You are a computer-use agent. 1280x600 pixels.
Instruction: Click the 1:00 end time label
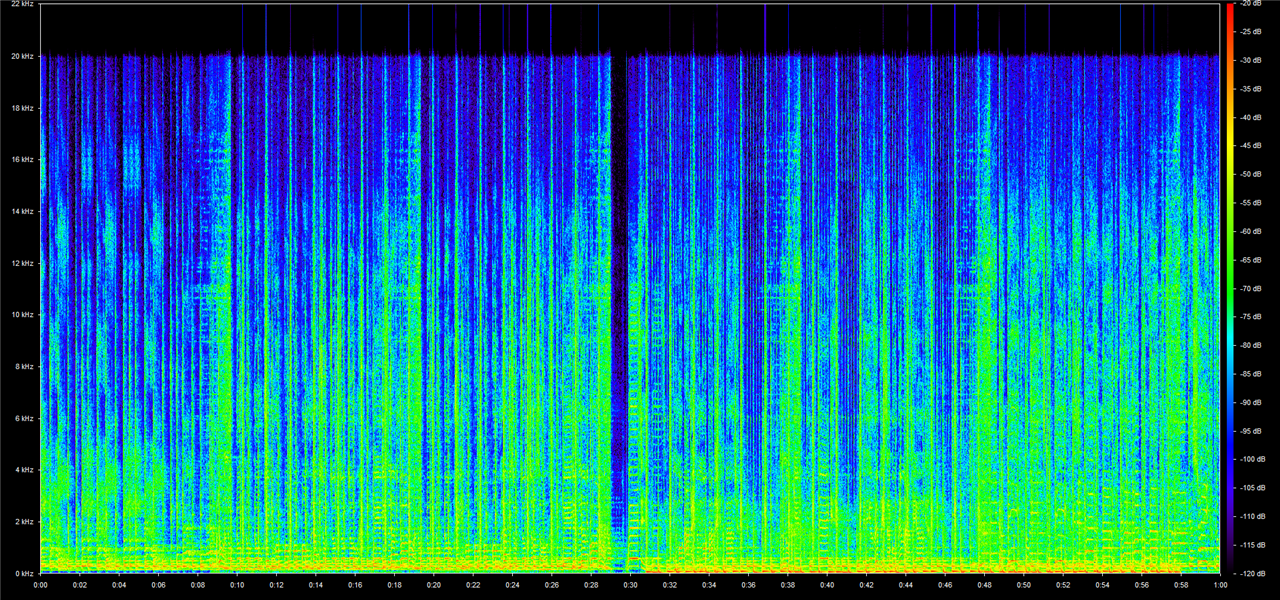[1220, 584]
